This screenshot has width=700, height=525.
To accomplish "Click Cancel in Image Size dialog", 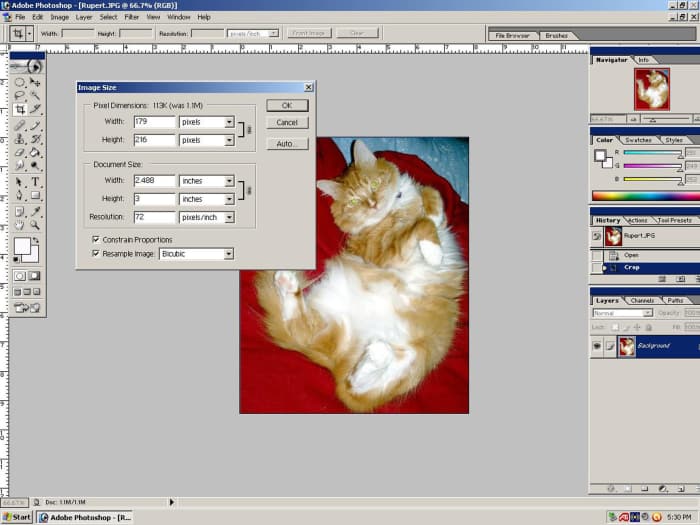I will [x=287, y=122].
